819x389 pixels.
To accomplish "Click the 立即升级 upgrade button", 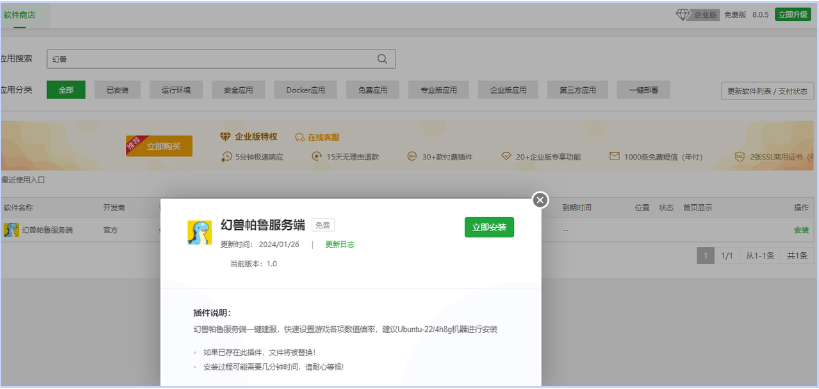I will (792, 15).
